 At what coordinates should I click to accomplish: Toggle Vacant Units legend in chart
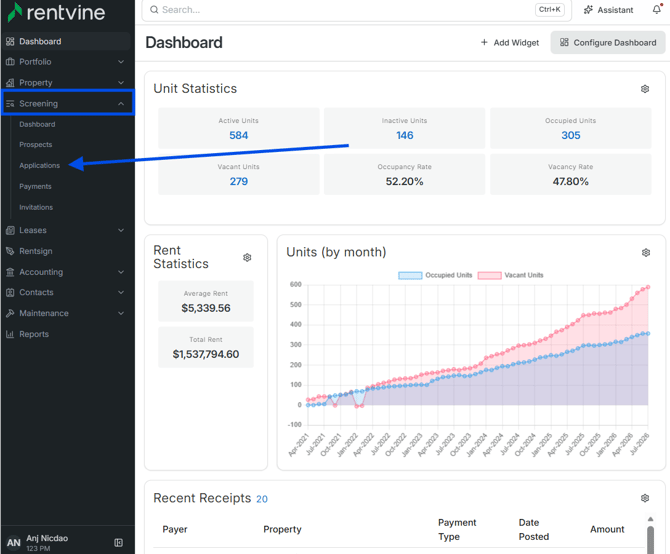pos(511,275)
